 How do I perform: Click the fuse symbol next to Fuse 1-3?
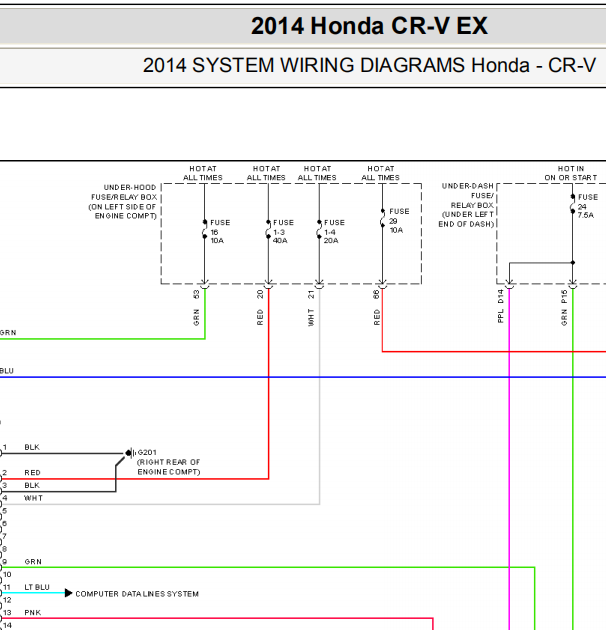[268, 229]
